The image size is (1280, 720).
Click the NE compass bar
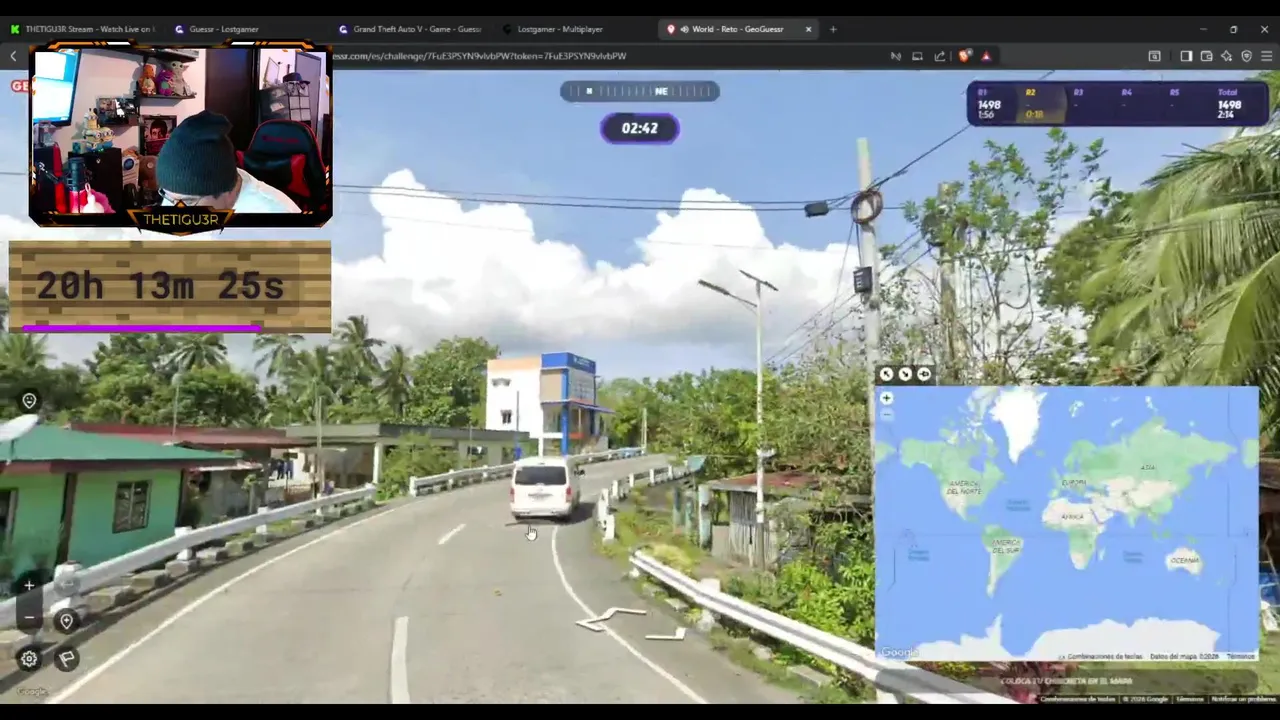coord(640,91)
